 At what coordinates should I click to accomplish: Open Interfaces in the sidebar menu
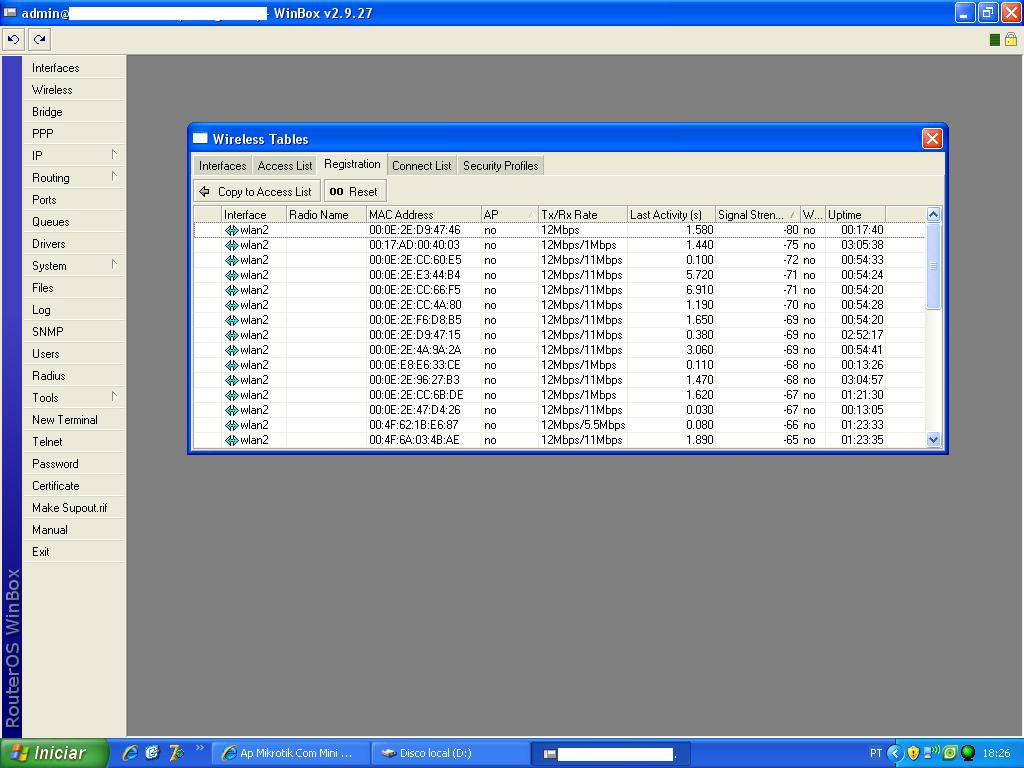pos(74,67)
